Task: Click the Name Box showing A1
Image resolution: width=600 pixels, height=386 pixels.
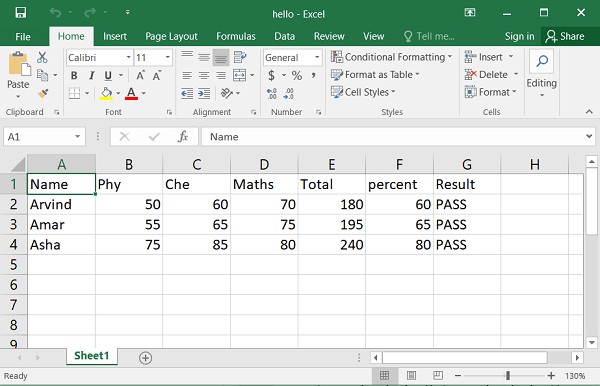Action: 39,137
